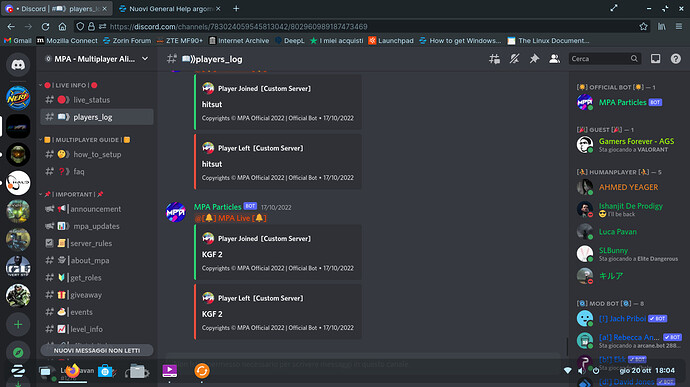Open the Threads icon in channel header

494,59
